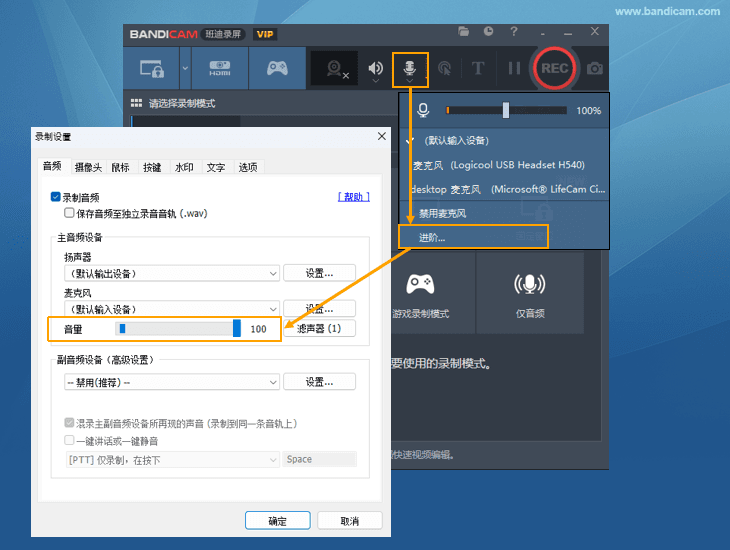Expand speaker icon chevron below it

click(x=375, y=81)
